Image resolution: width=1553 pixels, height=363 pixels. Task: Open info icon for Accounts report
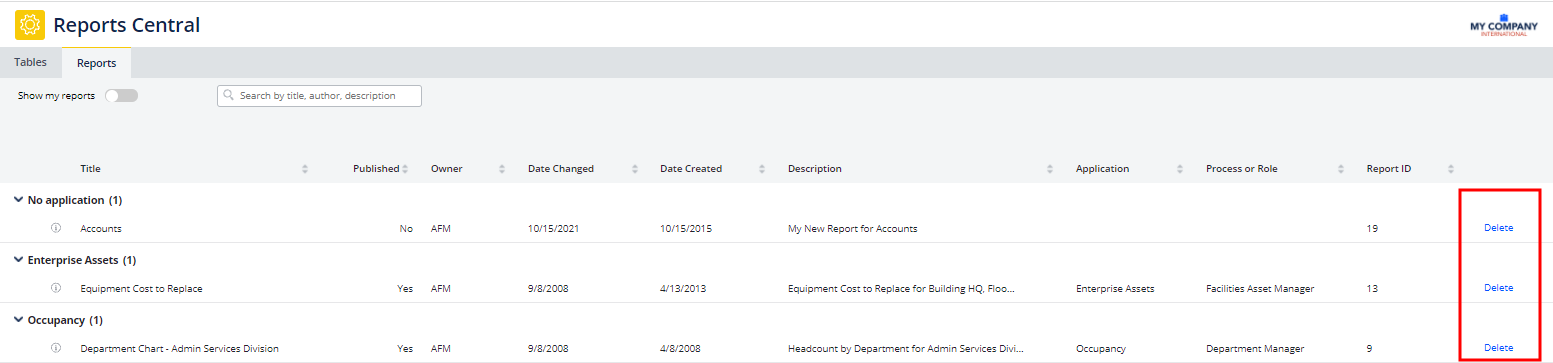[x=56, y=228]
